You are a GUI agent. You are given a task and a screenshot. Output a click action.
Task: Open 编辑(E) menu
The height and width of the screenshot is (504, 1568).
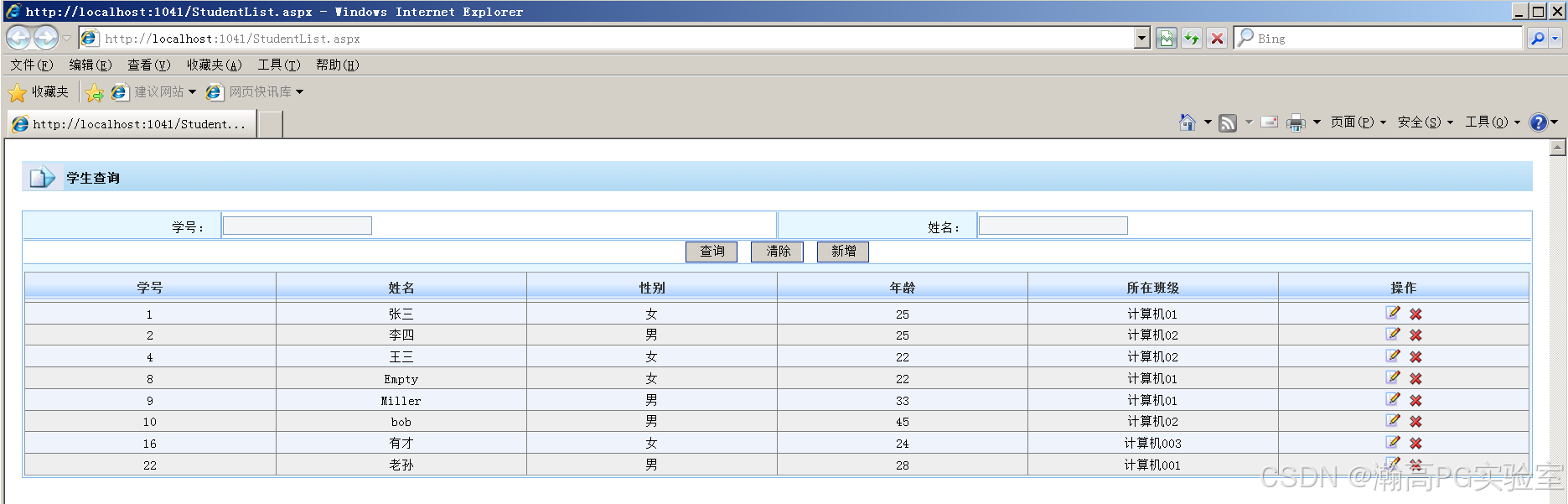pyautogui.click(x=91, y=65)
